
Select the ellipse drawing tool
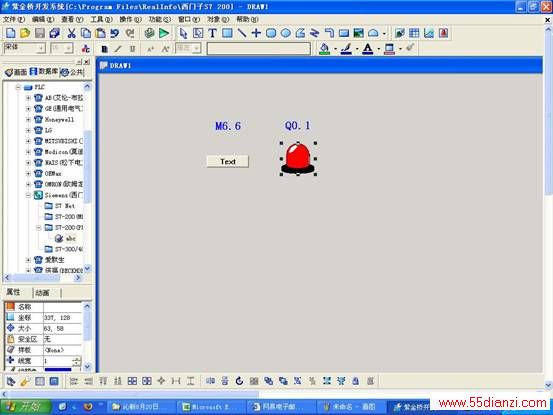[286, 33]
